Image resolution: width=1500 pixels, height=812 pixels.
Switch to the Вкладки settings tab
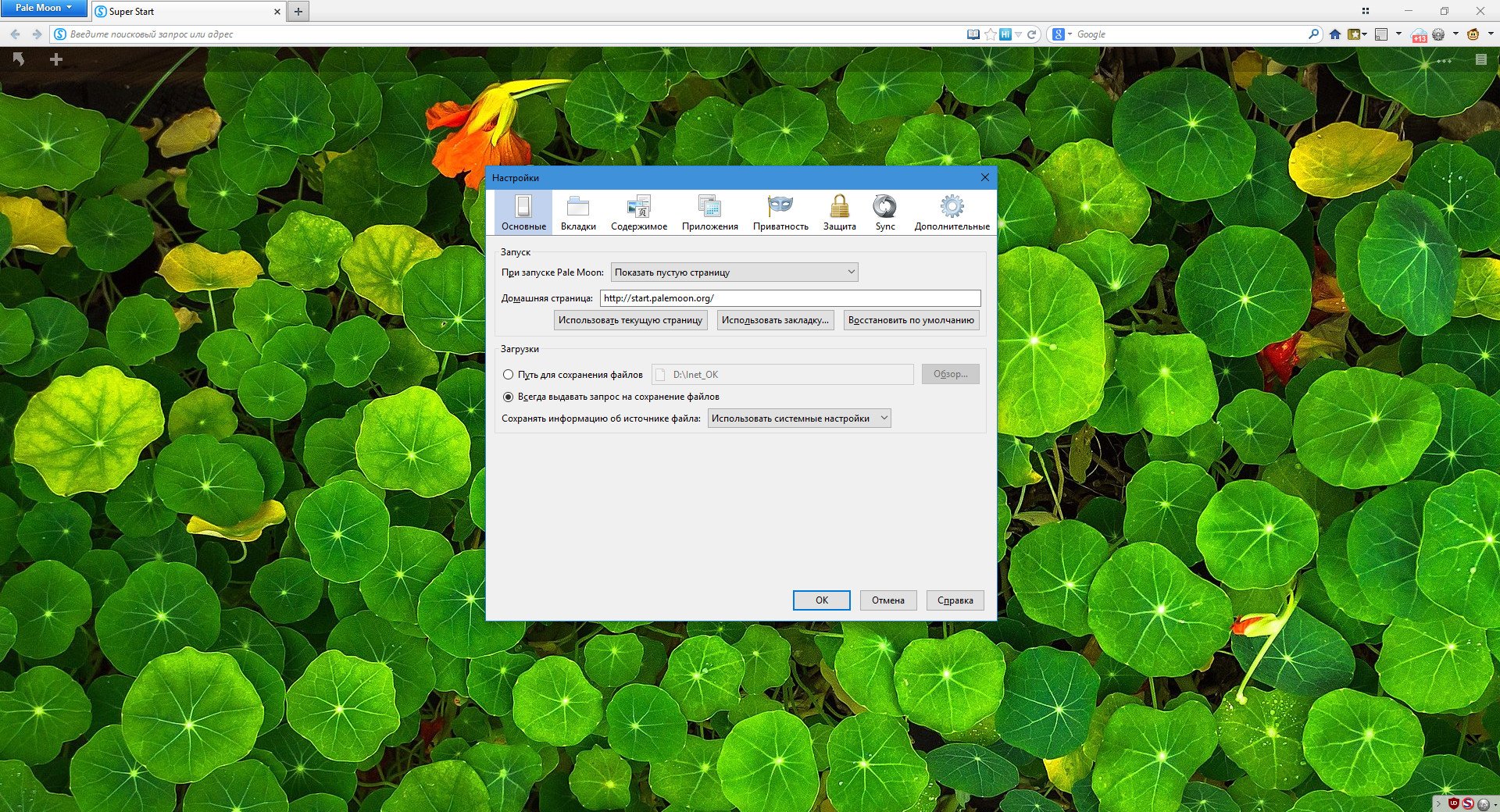(578, 212)
